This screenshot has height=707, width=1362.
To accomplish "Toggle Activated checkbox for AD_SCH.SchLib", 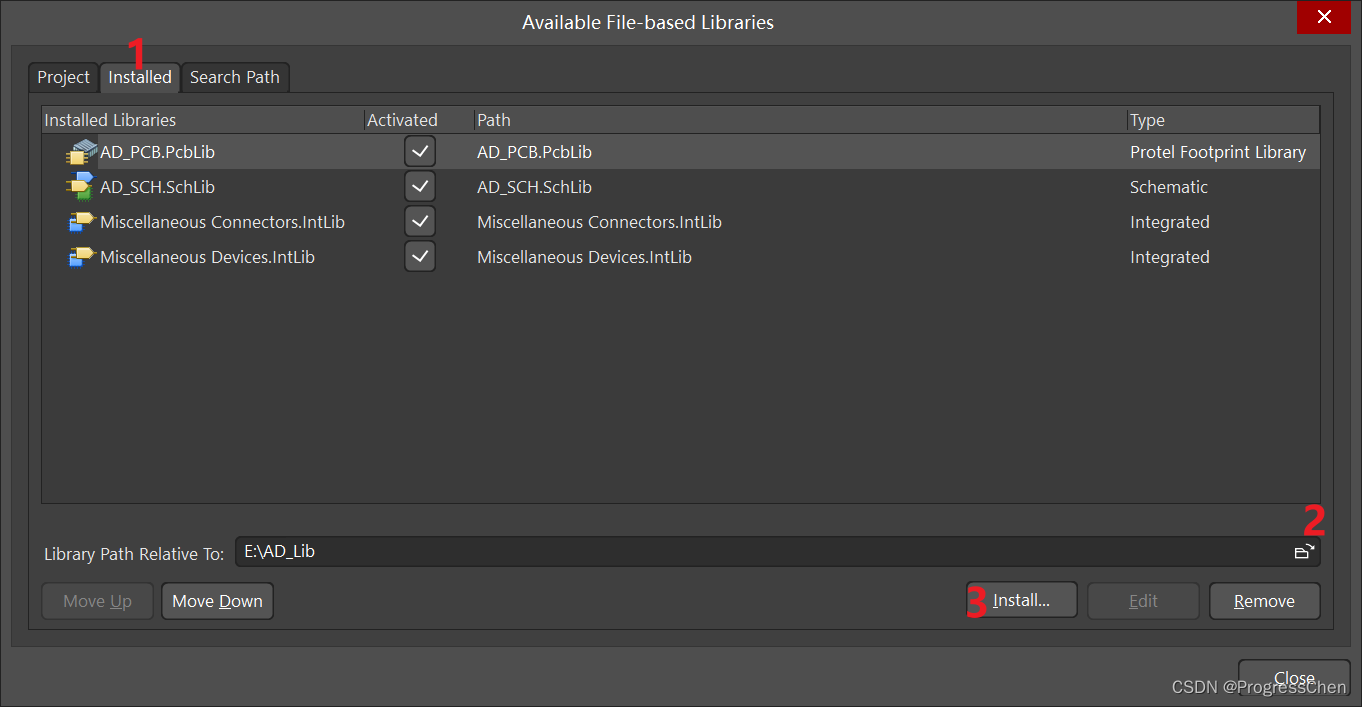I will click(x=420, y=187).
